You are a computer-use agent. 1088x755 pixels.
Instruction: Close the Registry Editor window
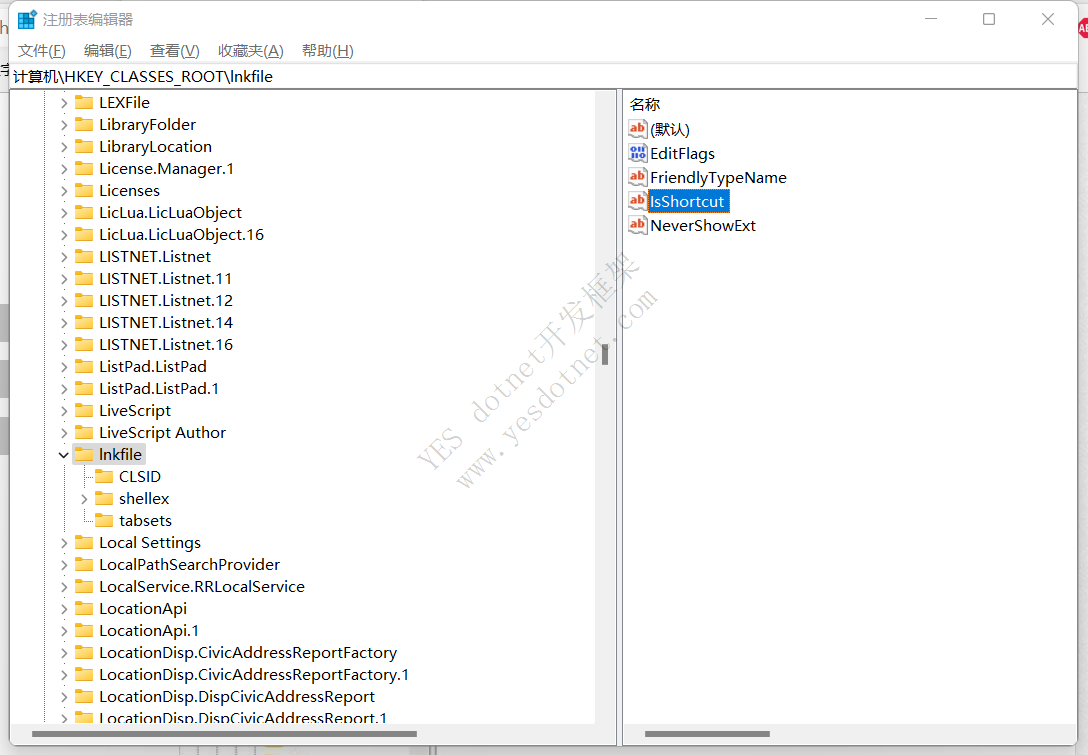point(1048,19)
